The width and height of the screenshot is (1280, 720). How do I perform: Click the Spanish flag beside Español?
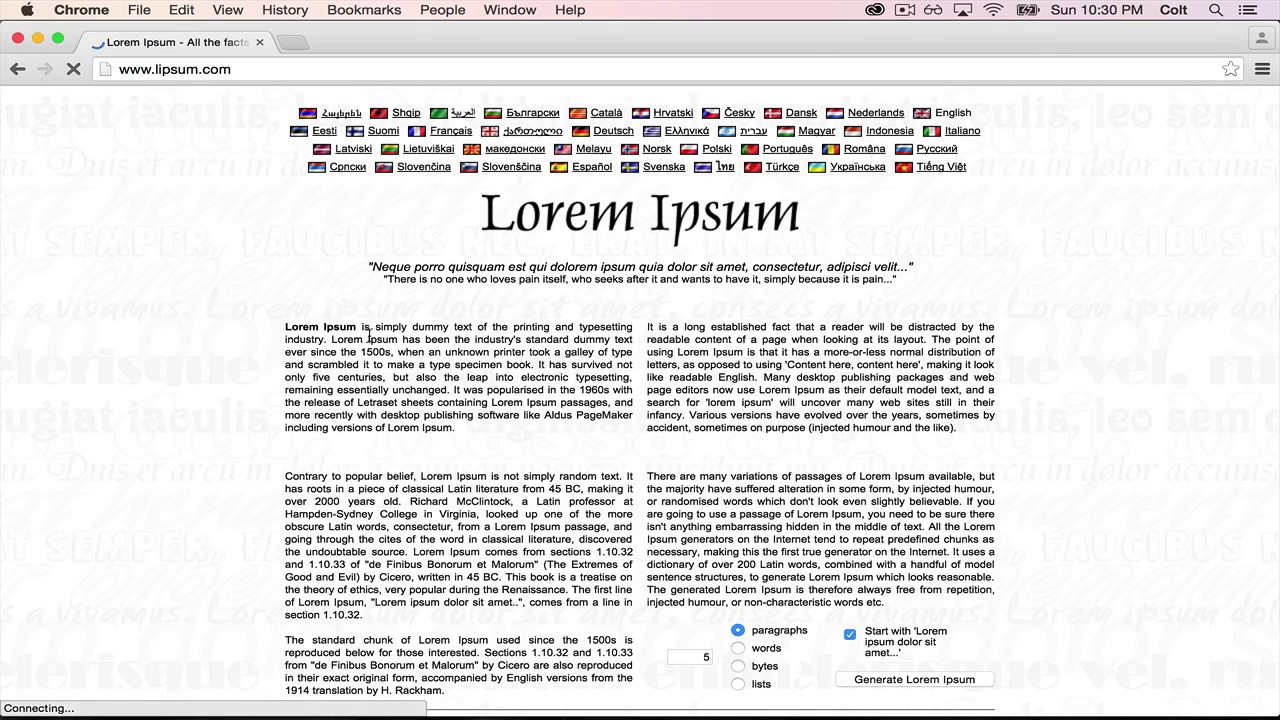559,167
